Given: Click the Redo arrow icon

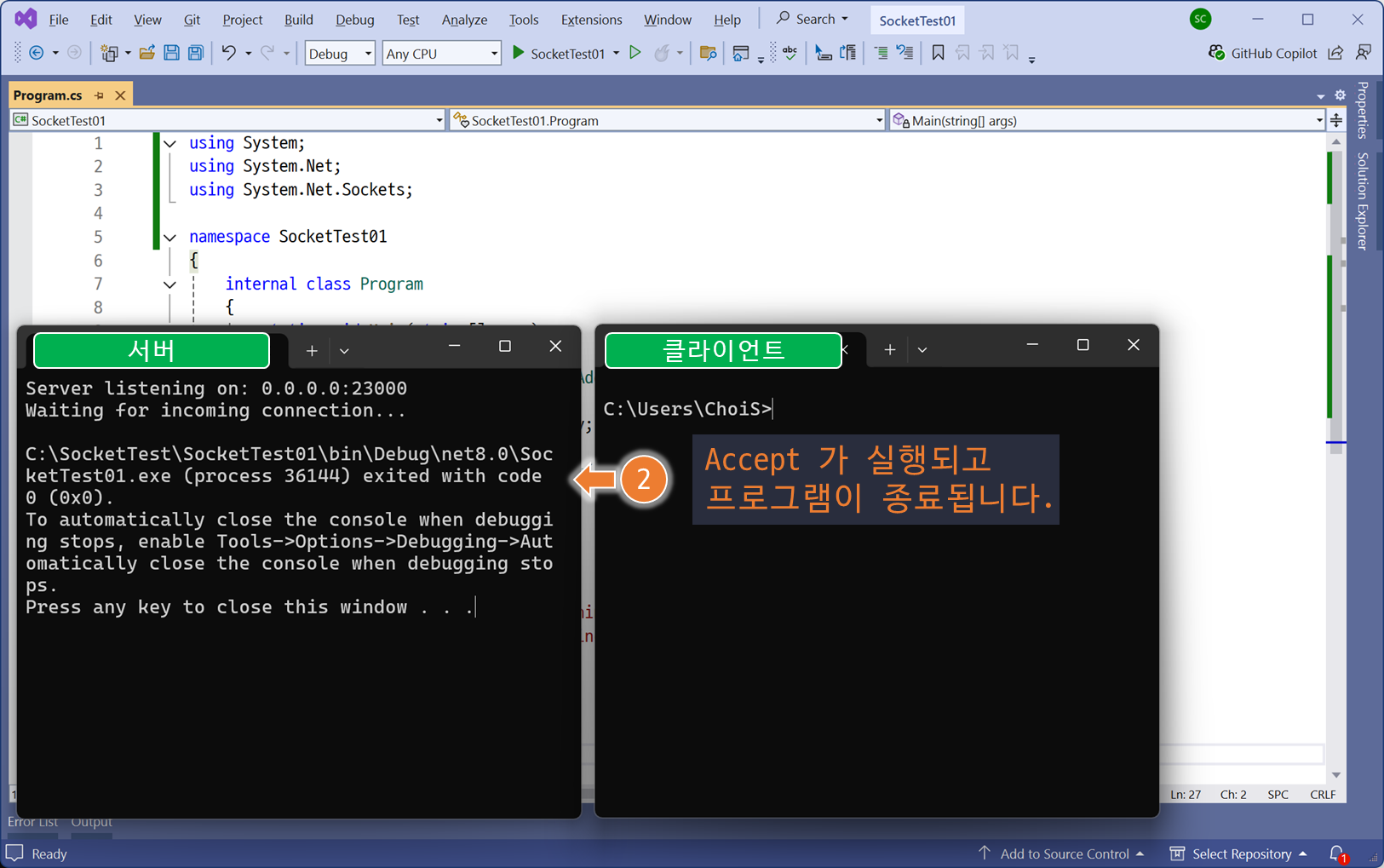Looking at the screenshot, I should [x=267, y=53].
